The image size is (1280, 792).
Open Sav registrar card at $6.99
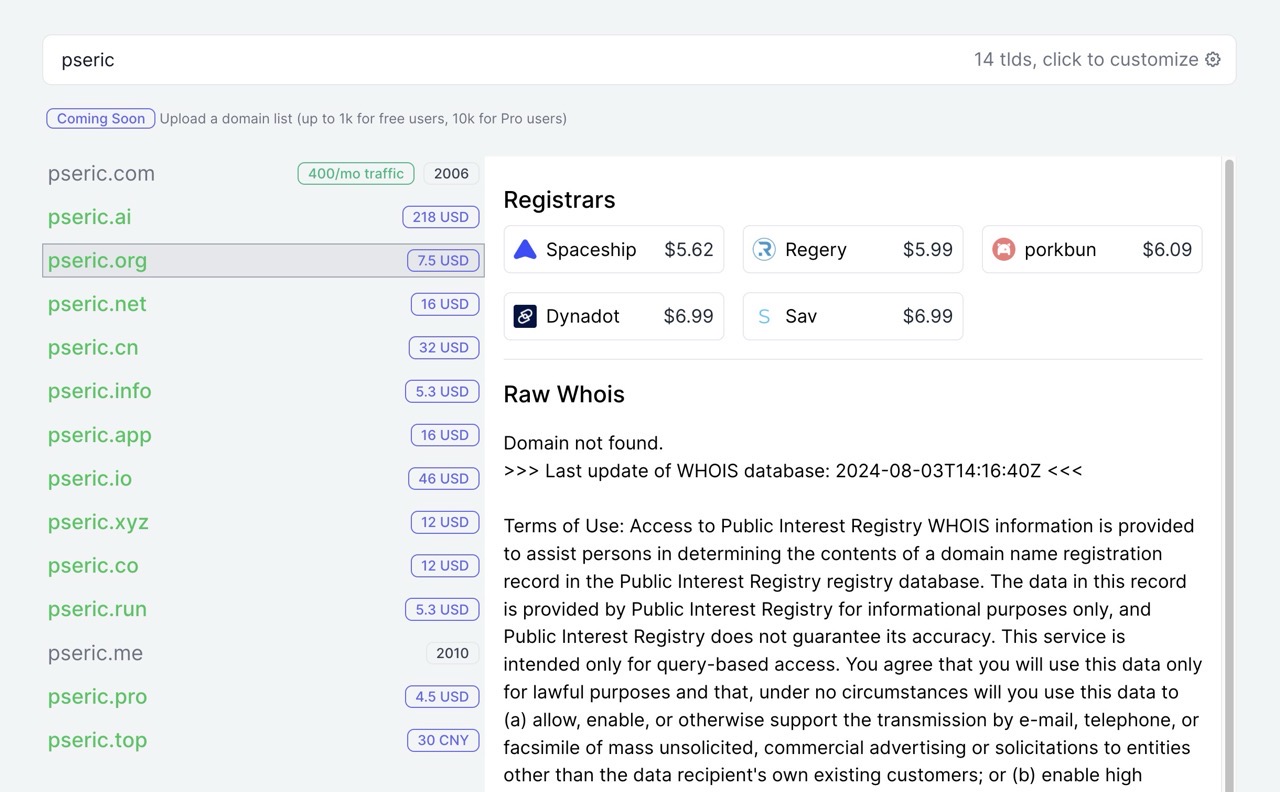point(853,316)
